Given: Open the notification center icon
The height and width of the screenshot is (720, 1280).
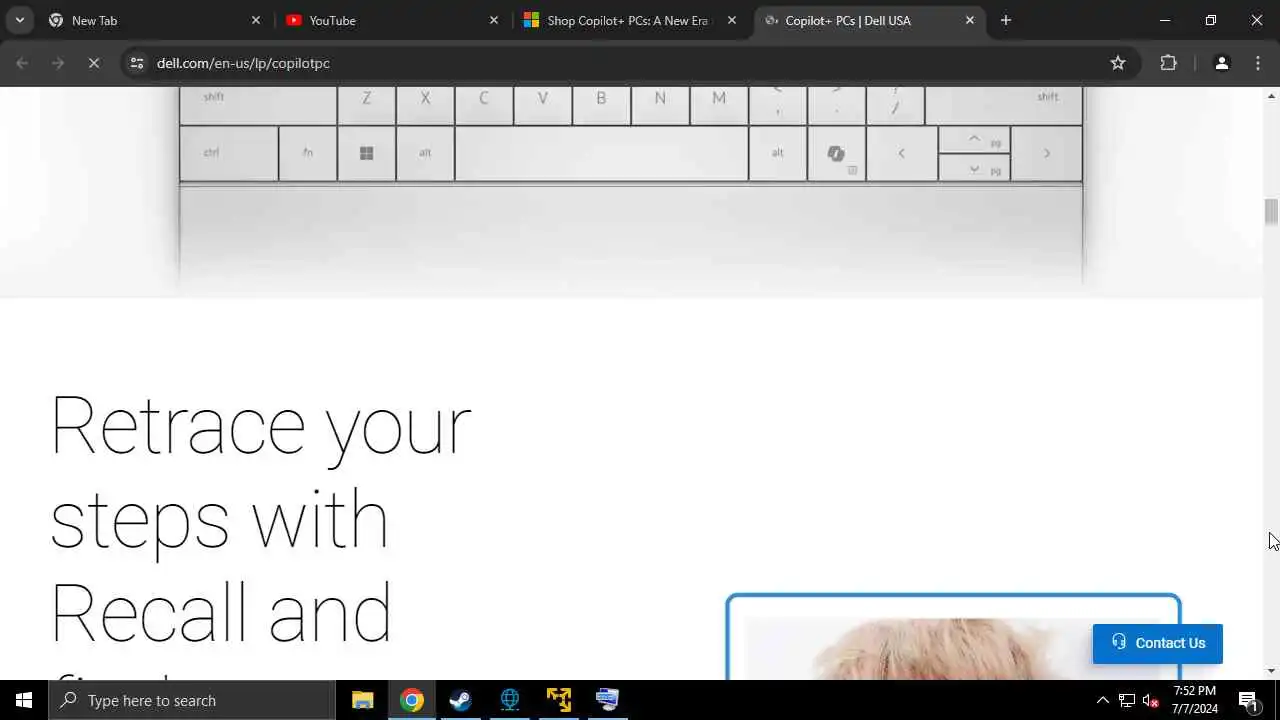Looking at the screenshot, I should point(1249,700).
